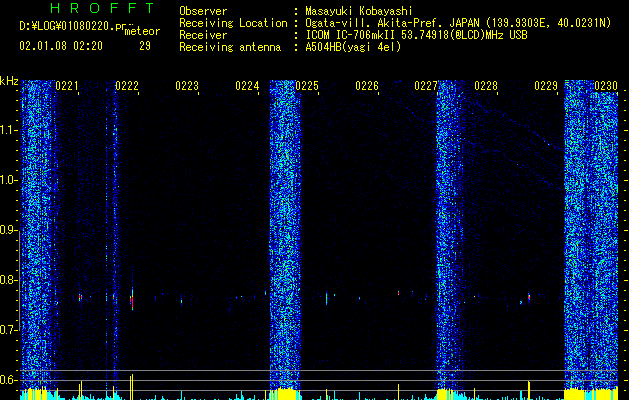This screenshot has height=400, width=629.
Task: Click the 0230 time marker
Action: [606, 86]
